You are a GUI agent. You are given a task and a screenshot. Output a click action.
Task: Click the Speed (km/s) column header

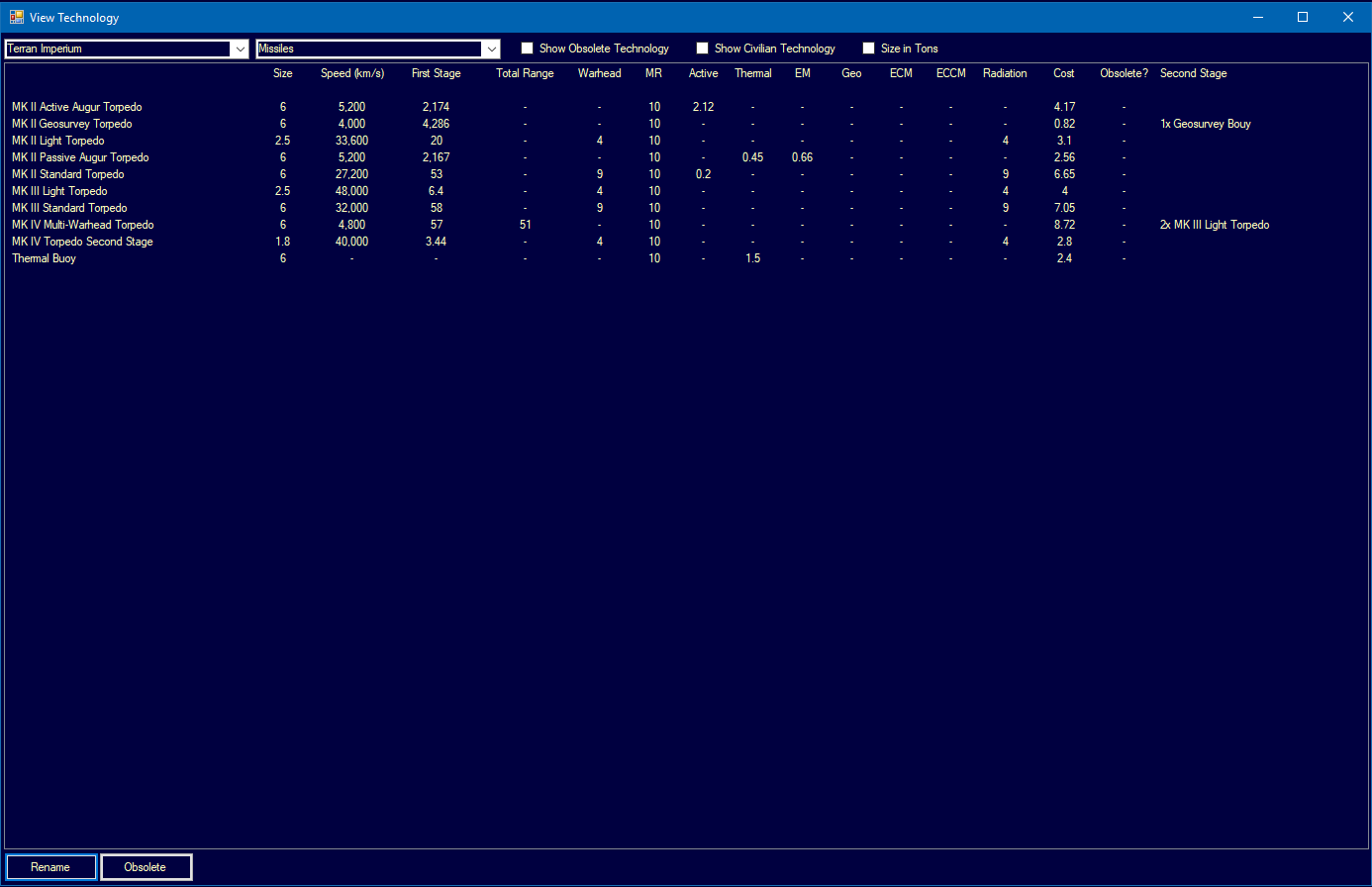click(x=352, y=73)
